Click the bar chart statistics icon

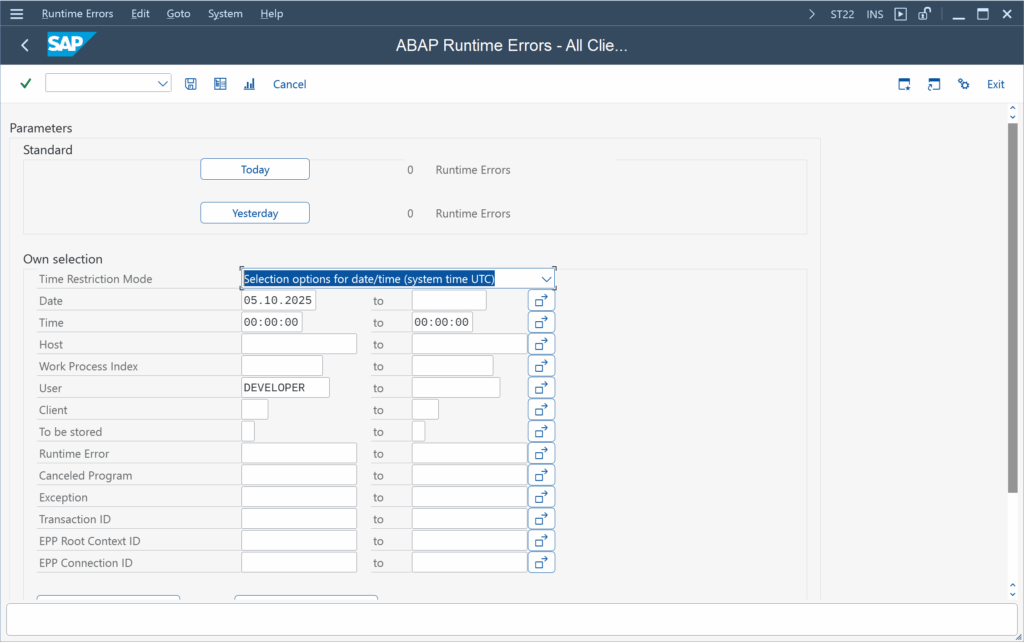click(x=249, y=84)
